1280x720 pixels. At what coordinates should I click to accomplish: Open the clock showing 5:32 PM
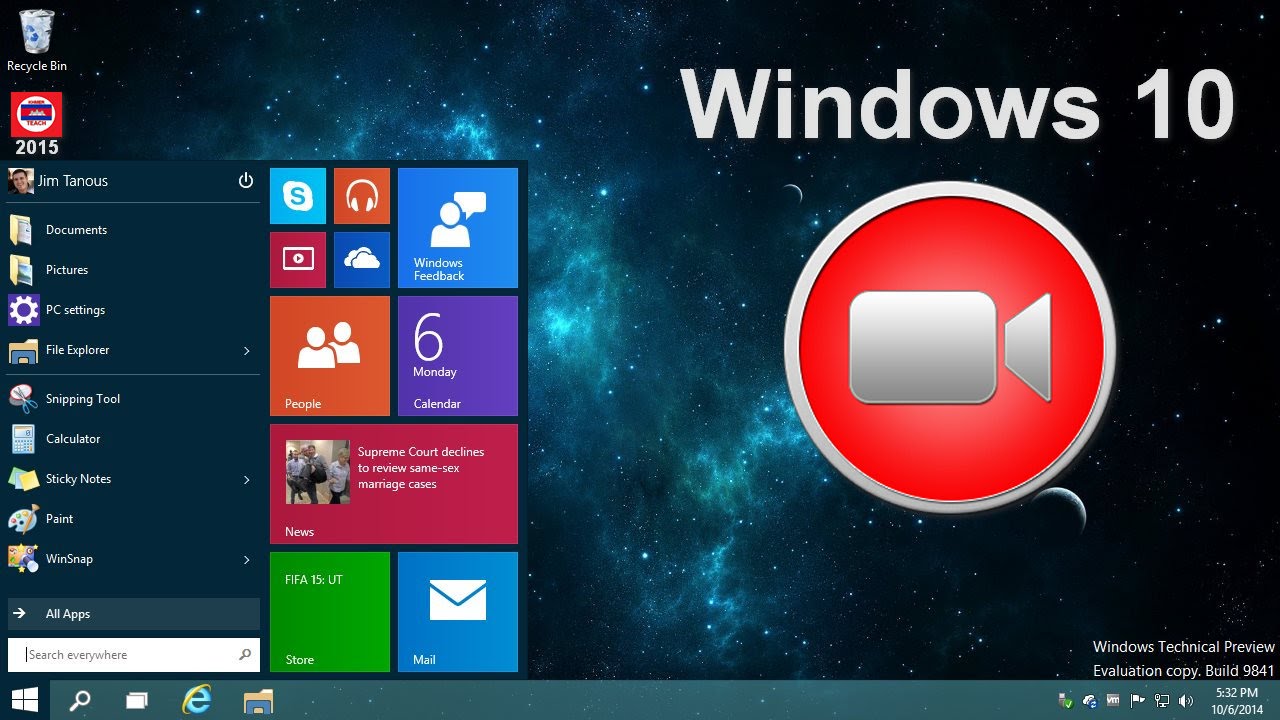coord(1237,700)
